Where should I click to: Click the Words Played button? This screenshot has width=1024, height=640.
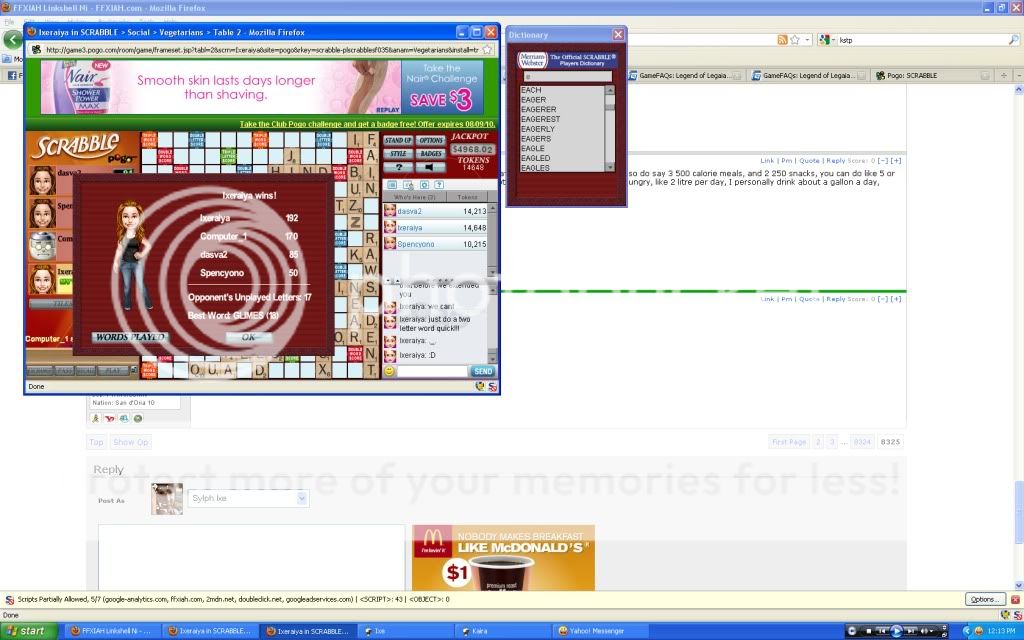point(129,338)
